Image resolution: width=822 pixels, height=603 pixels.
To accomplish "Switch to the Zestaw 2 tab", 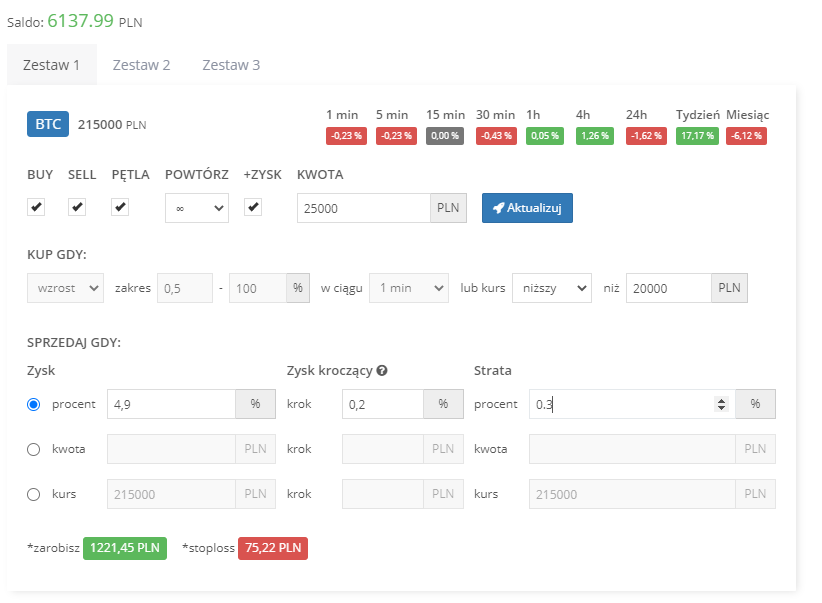I will coord(141,65).
